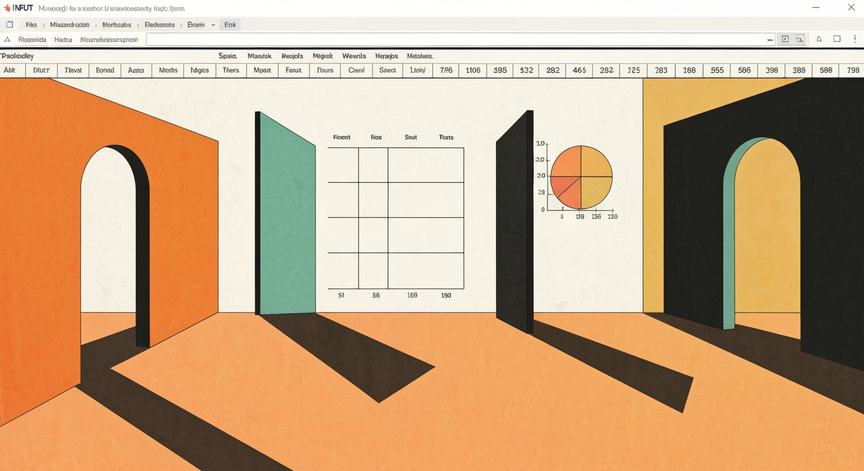Click the square icon next to the bell
864x471 pixels.
836,39
